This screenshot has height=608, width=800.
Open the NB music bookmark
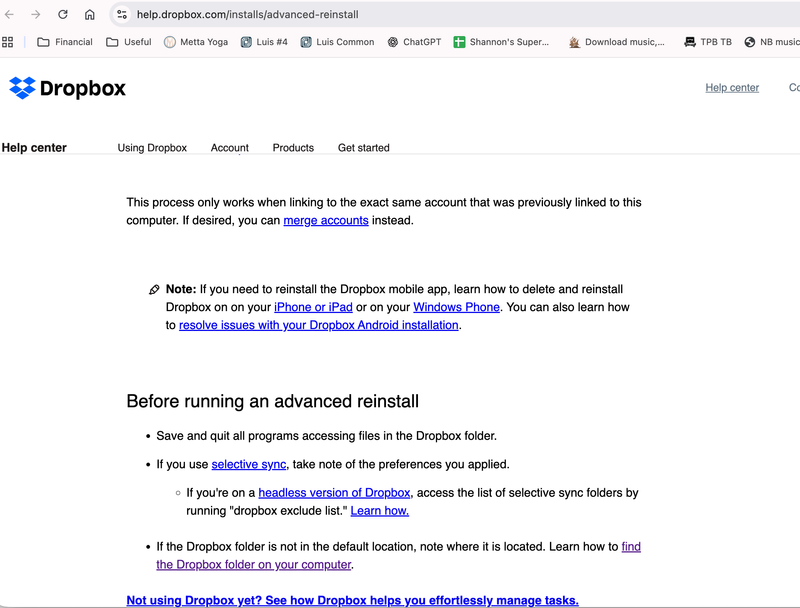point(771,42)
